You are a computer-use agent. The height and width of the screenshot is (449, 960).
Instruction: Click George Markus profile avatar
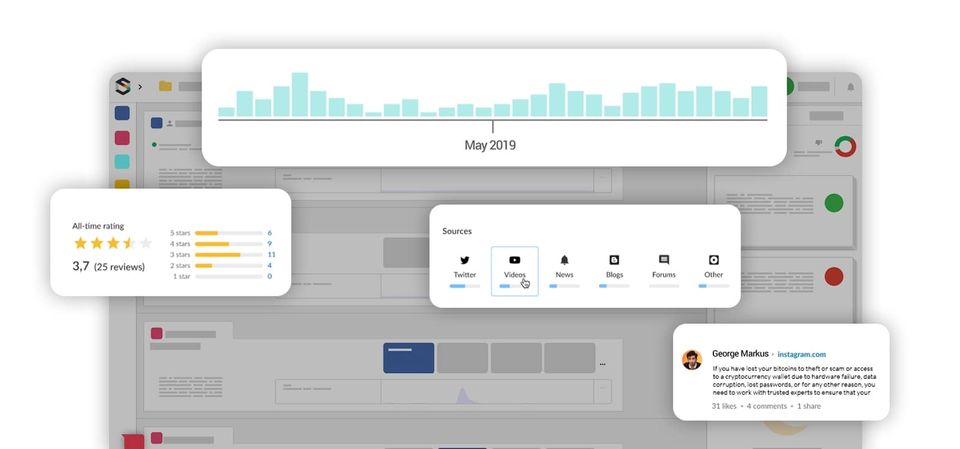(692, 360)
